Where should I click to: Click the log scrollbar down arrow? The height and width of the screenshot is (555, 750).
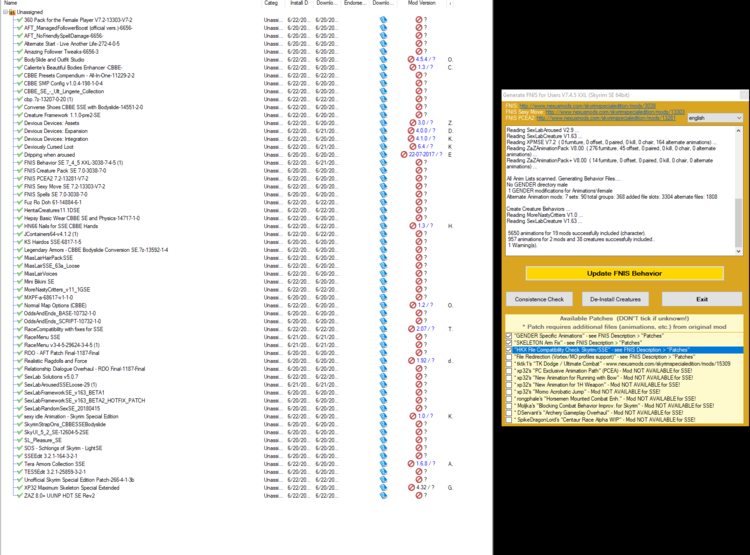739,251
